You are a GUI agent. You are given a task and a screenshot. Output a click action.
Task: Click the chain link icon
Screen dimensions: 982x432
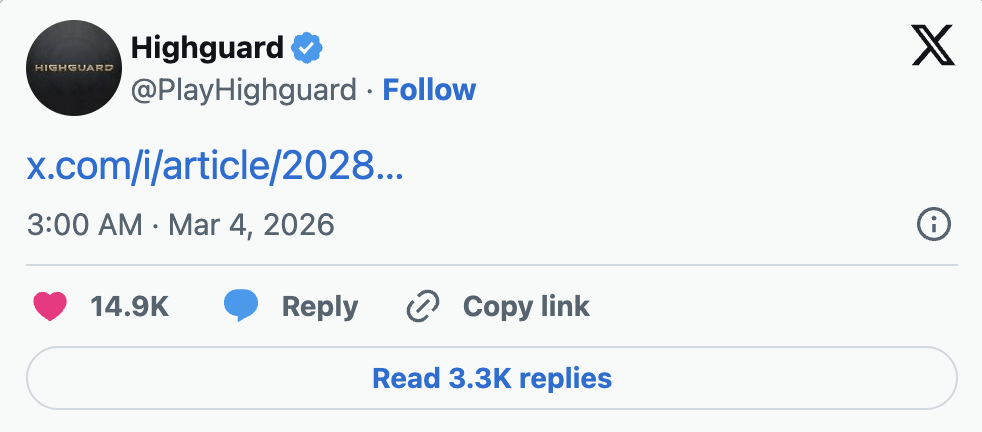423,306
